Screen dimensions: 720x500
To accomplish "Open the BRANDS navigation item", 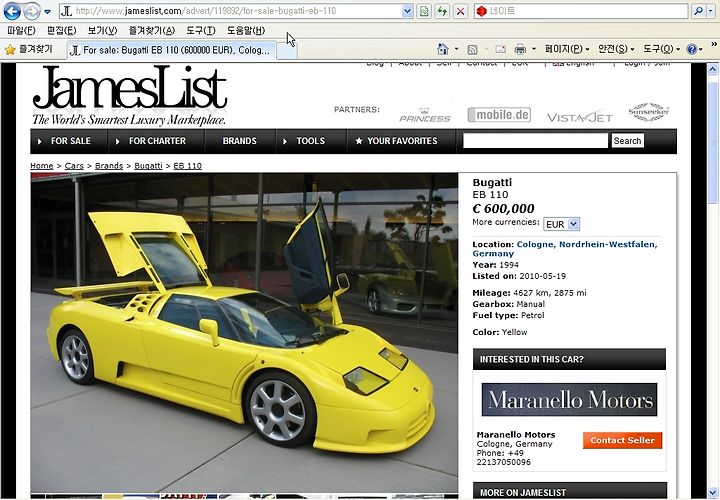I will (x=240, y=141).
